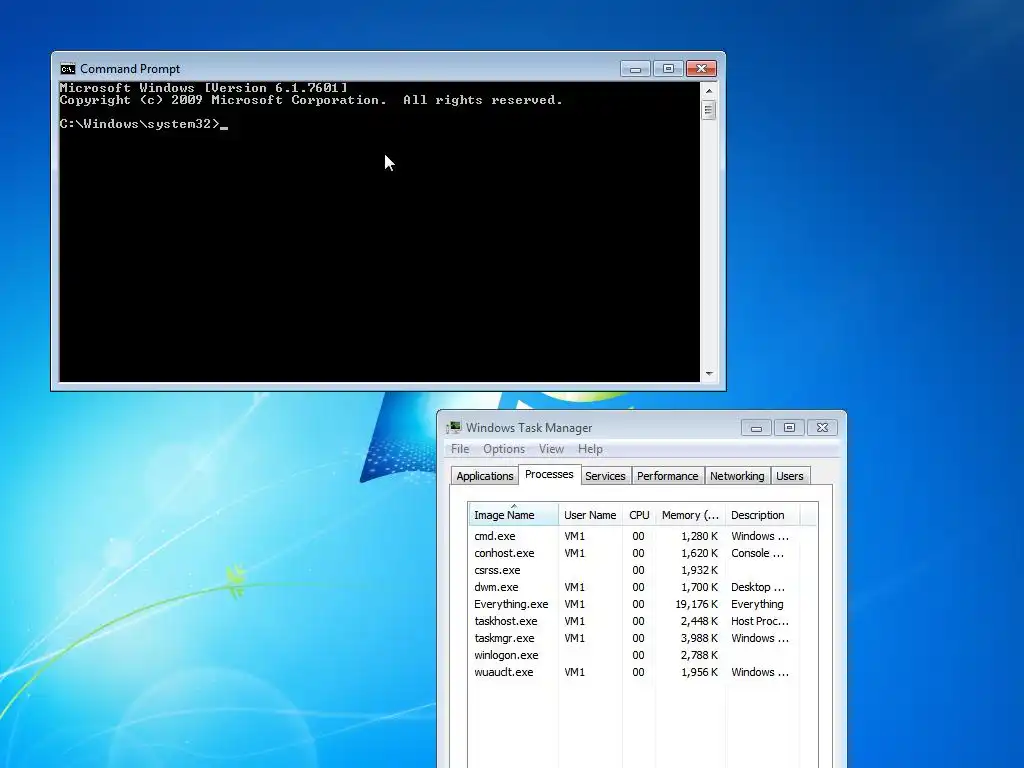Sort processes by Image Name column
The width and height of the screenshot is (1024, 768).
tap(513, 515)
